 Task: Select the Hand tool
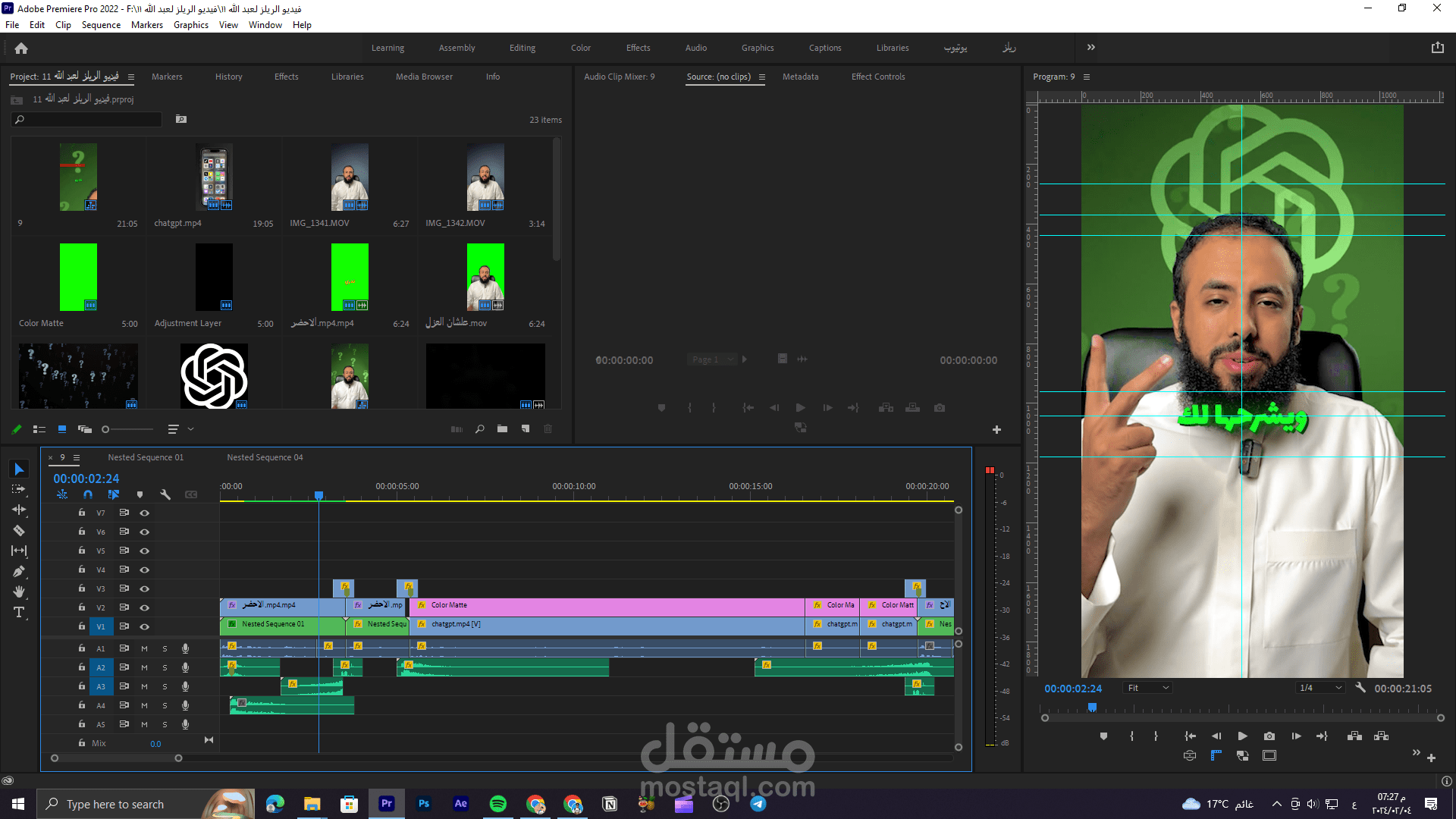tap(19, 591)
